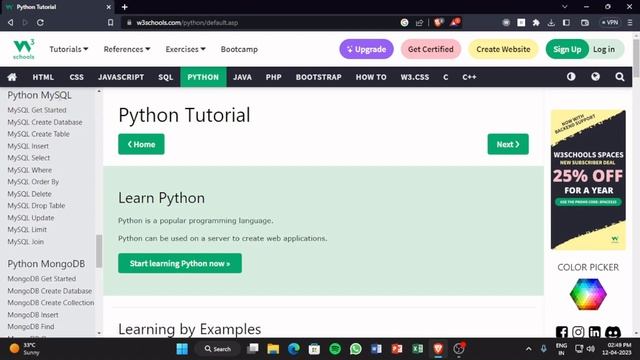Open the extensions puzzle piece icon
Screen dimensions: 640x360
[536, 23]
